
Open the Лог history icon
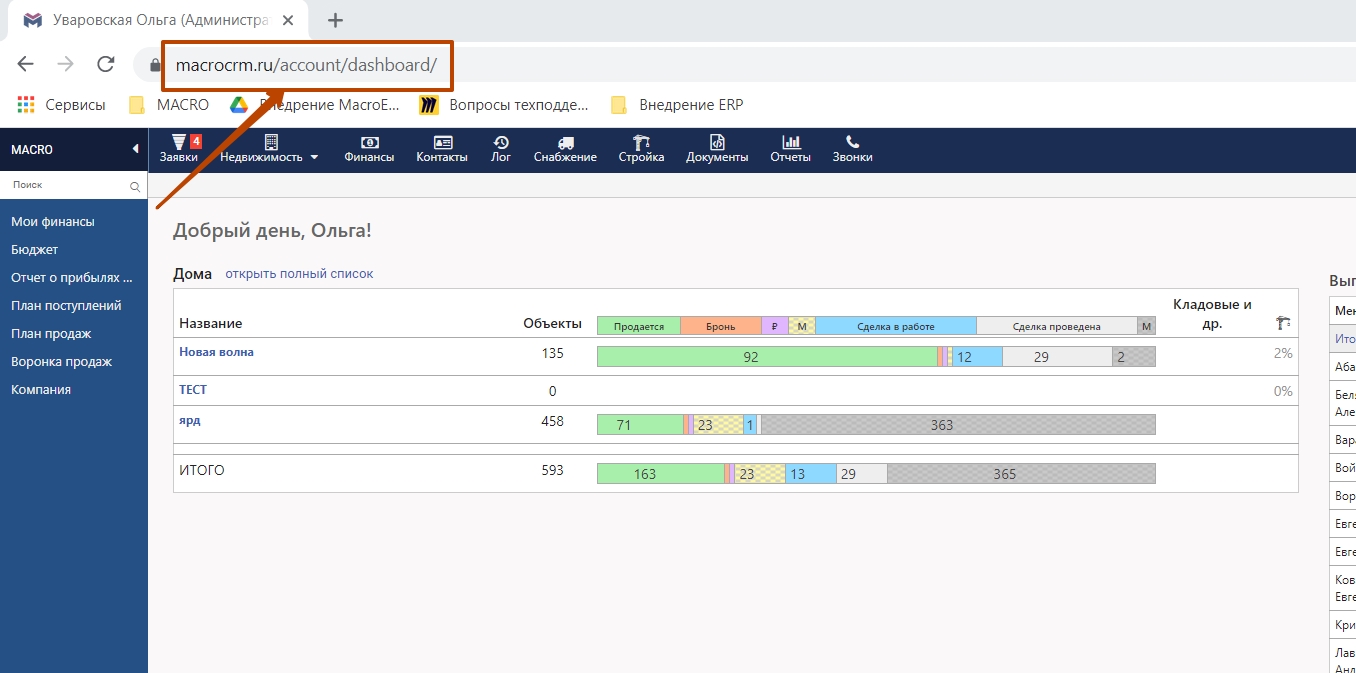click(501, 142)
